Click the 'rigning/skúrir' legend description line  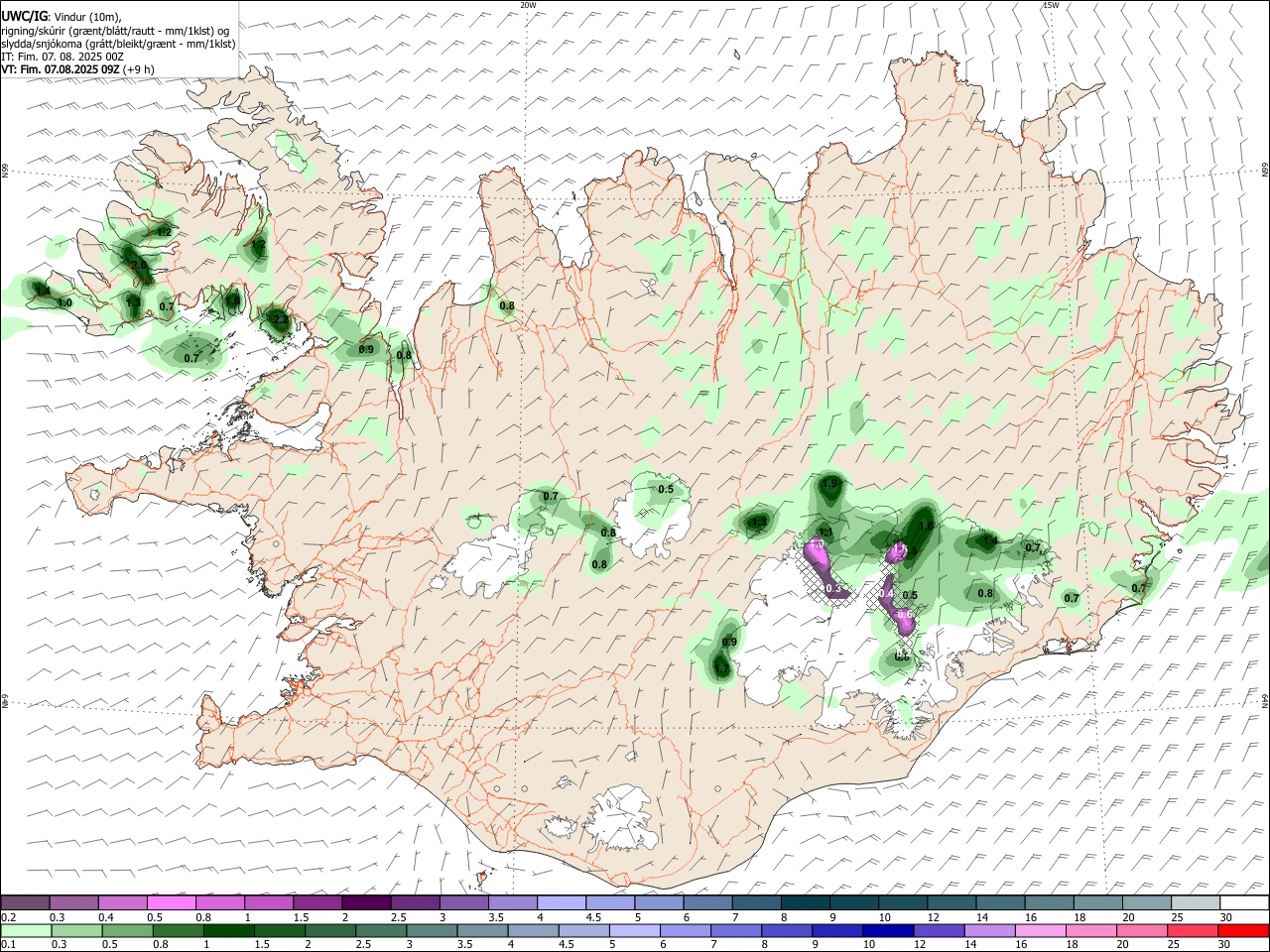(115, 31)
